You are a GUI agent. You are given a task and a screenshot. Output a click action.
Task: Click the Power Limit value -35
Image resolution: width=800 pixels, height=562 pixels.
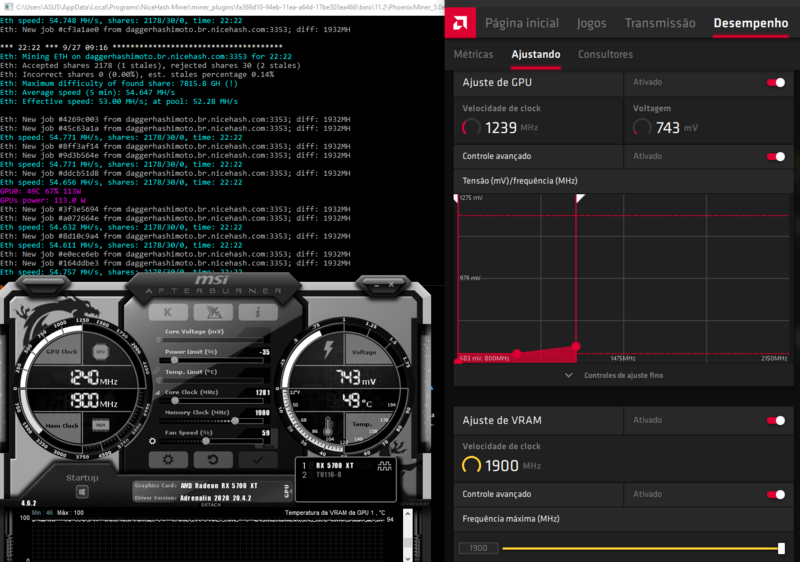(264, 352)
